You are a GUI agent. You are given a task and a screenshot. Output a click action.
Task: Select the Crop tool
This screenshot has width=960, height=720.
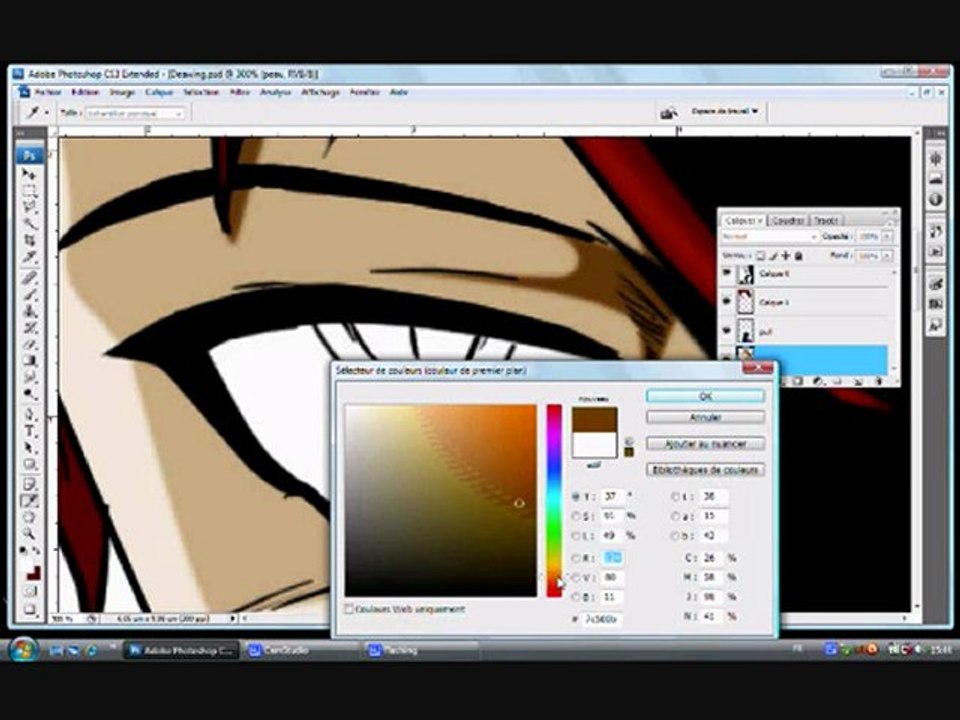coord(29,241)
